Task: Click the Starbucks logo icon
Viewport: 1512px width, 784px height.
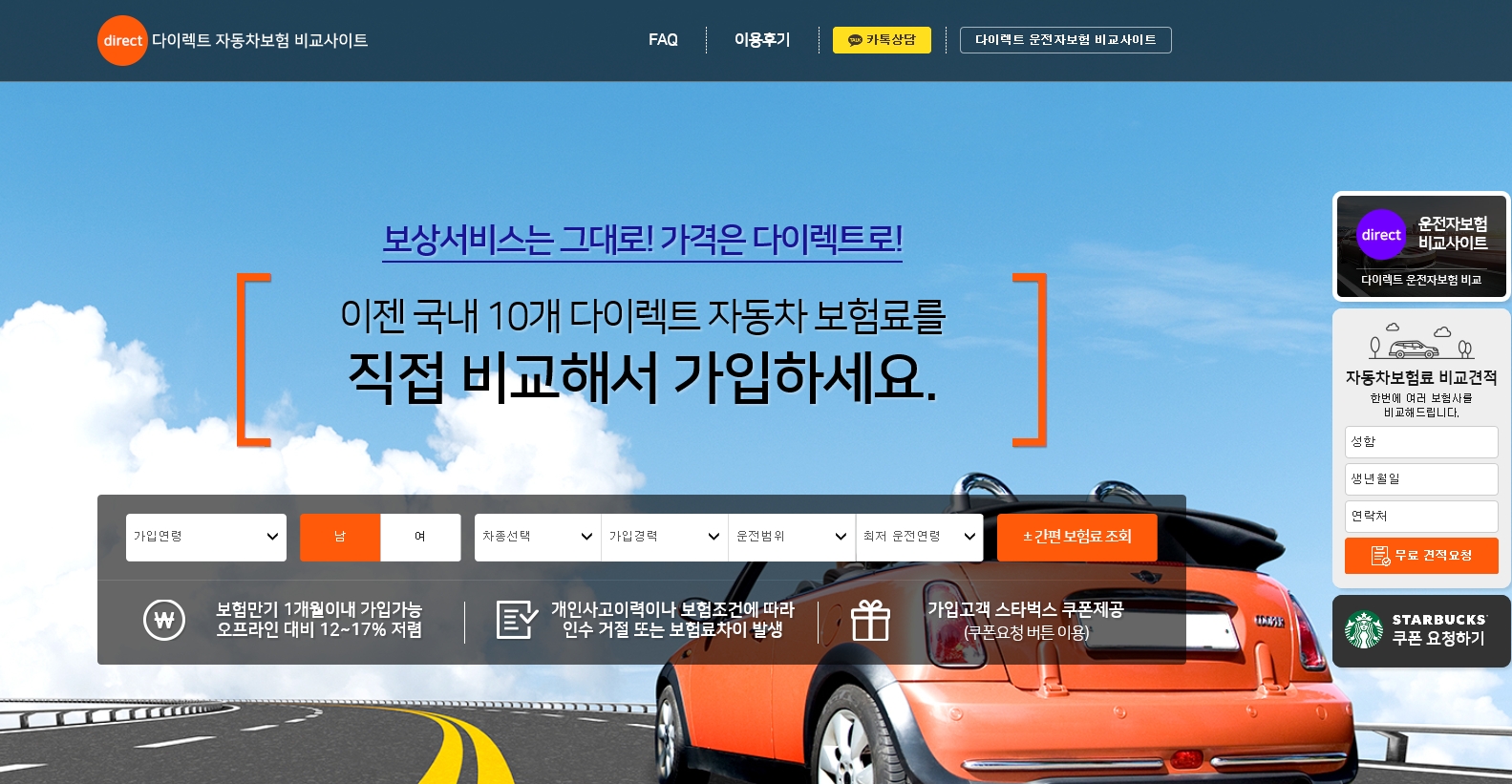Action: (1364, 630)
